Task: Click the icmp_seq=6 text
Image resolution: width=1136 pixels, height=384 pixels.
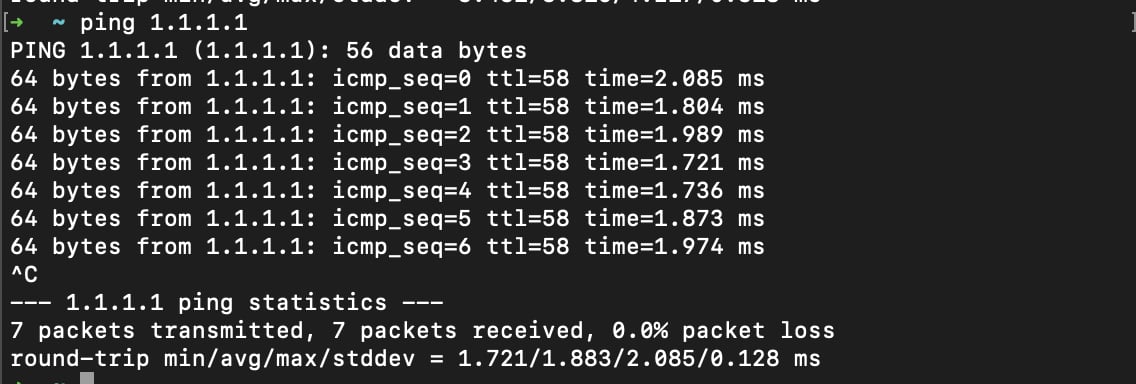Action: 401,247
